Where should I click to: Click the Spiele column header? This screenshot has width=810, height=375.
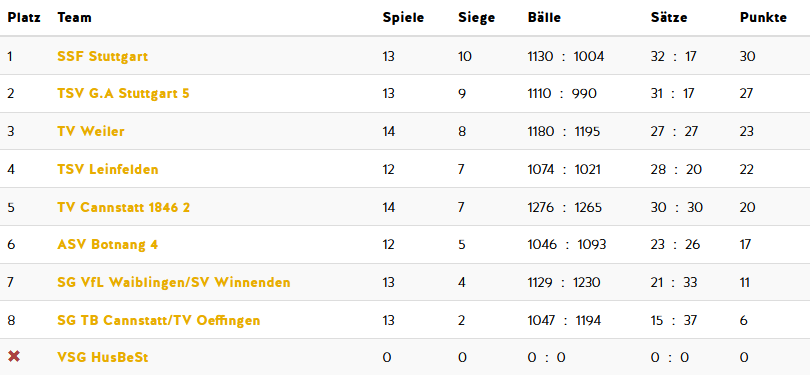[403, 18]
